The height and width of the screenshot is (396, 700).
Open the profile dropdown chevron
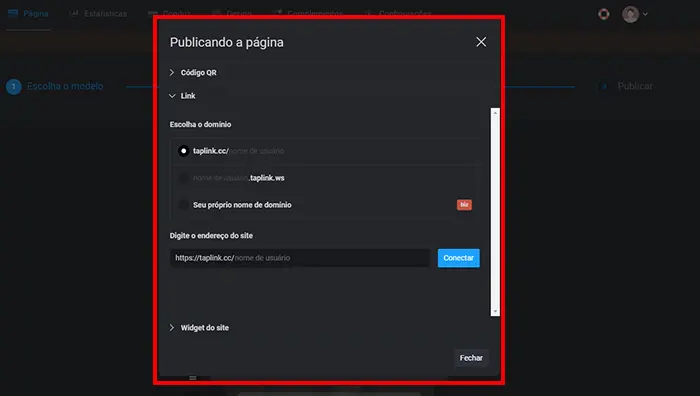tap(645, 14)
